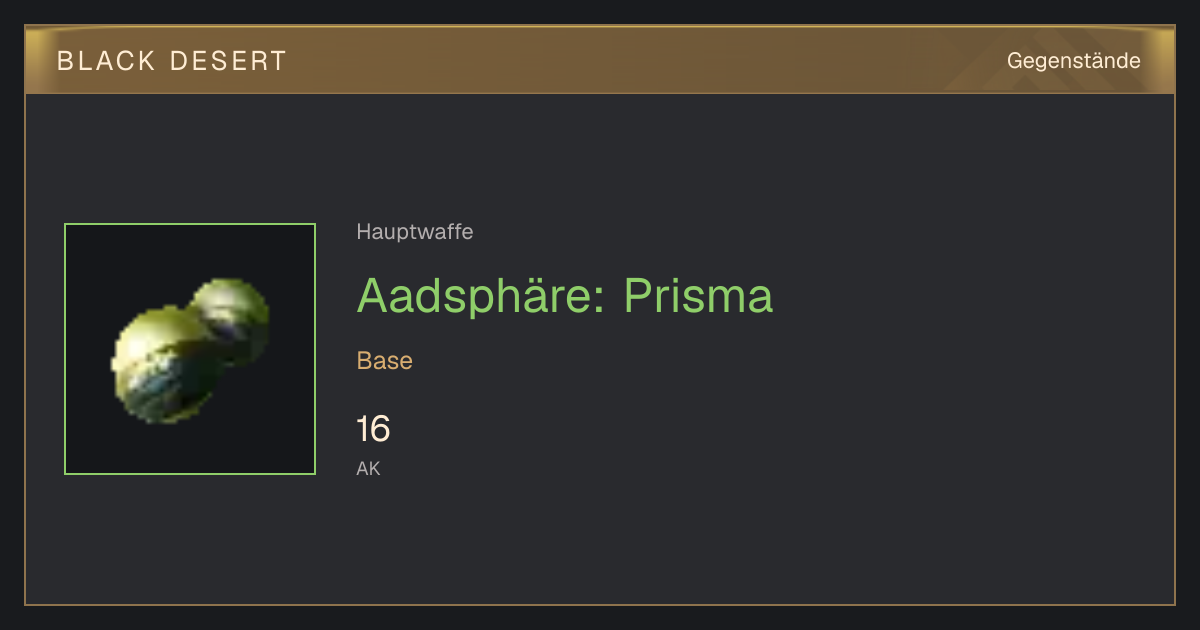
Task: Click the smaller upper orb in icon
Action: click(232, 318)
